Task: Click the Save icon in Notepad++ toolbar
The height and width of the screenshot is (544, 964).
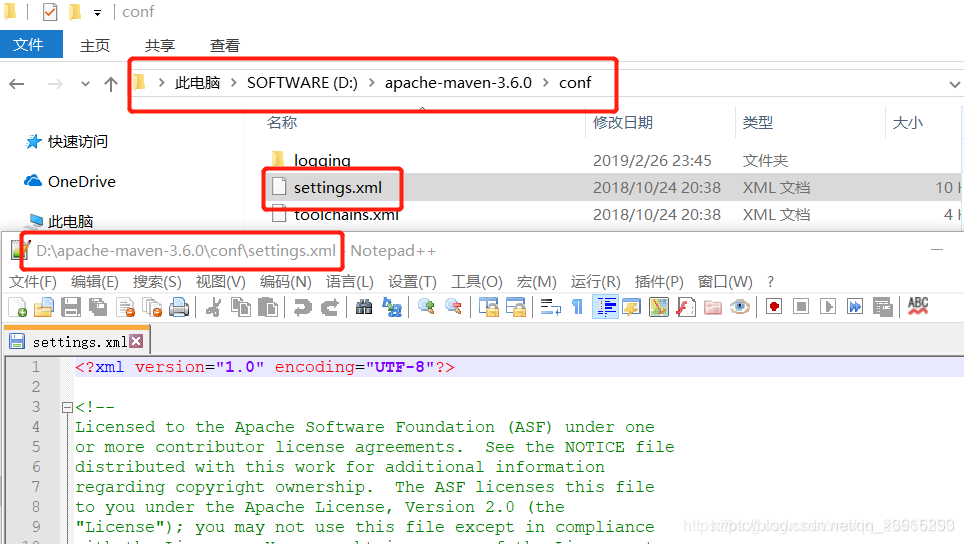Action: [71, 307]
